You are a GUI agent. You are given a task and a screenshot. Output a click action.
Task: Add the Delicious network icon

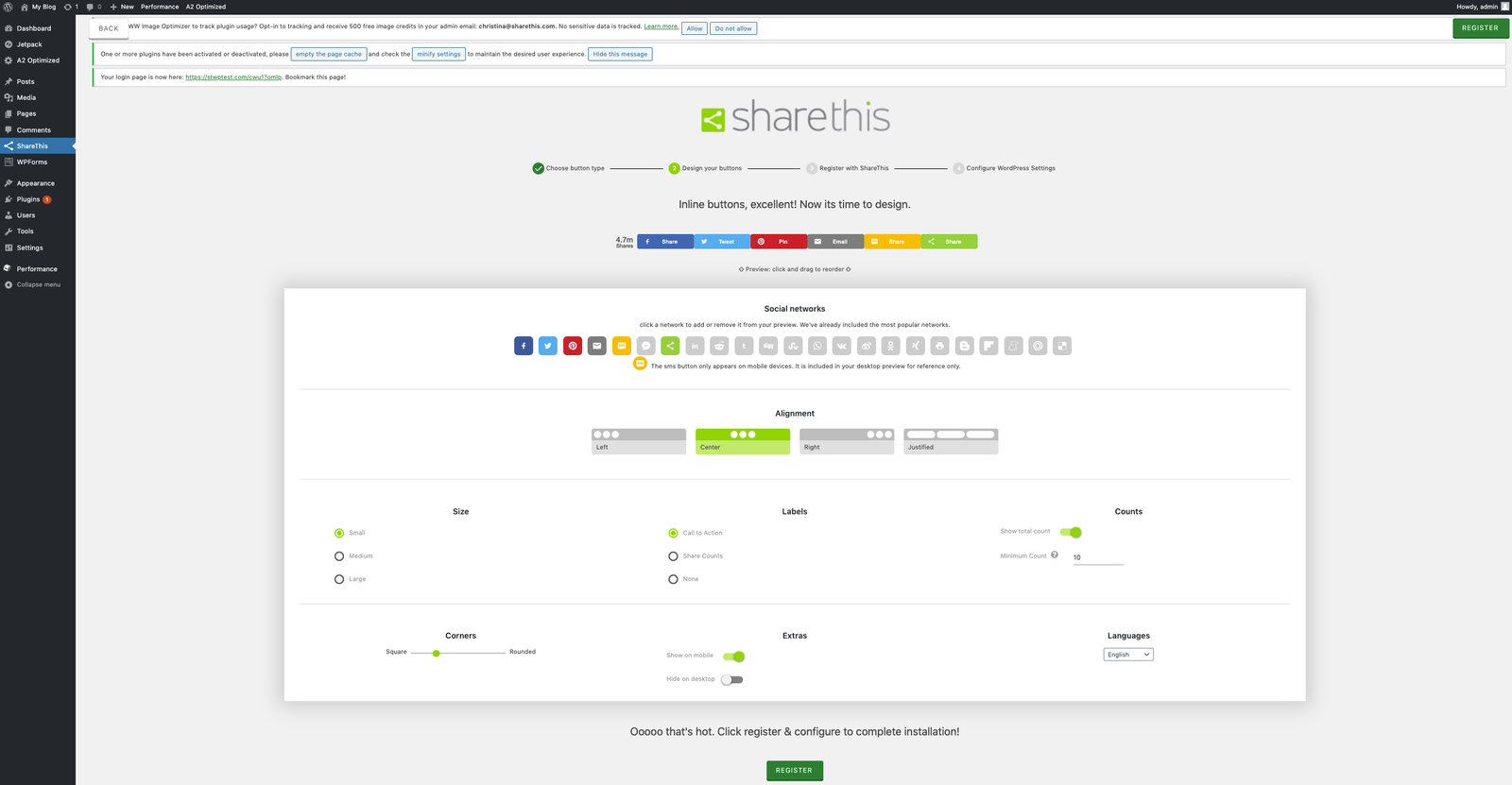point(1062,346)
